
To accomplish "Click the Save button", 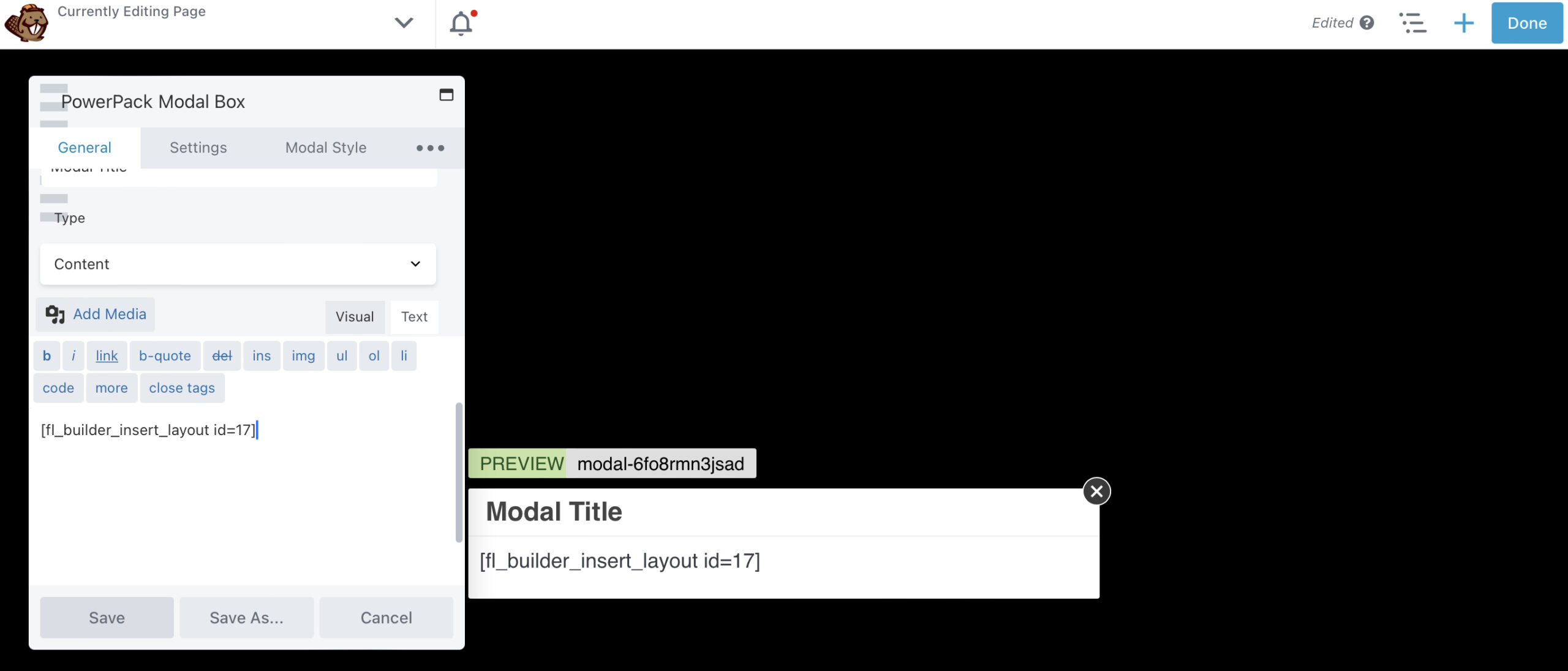I will (106, 617).
